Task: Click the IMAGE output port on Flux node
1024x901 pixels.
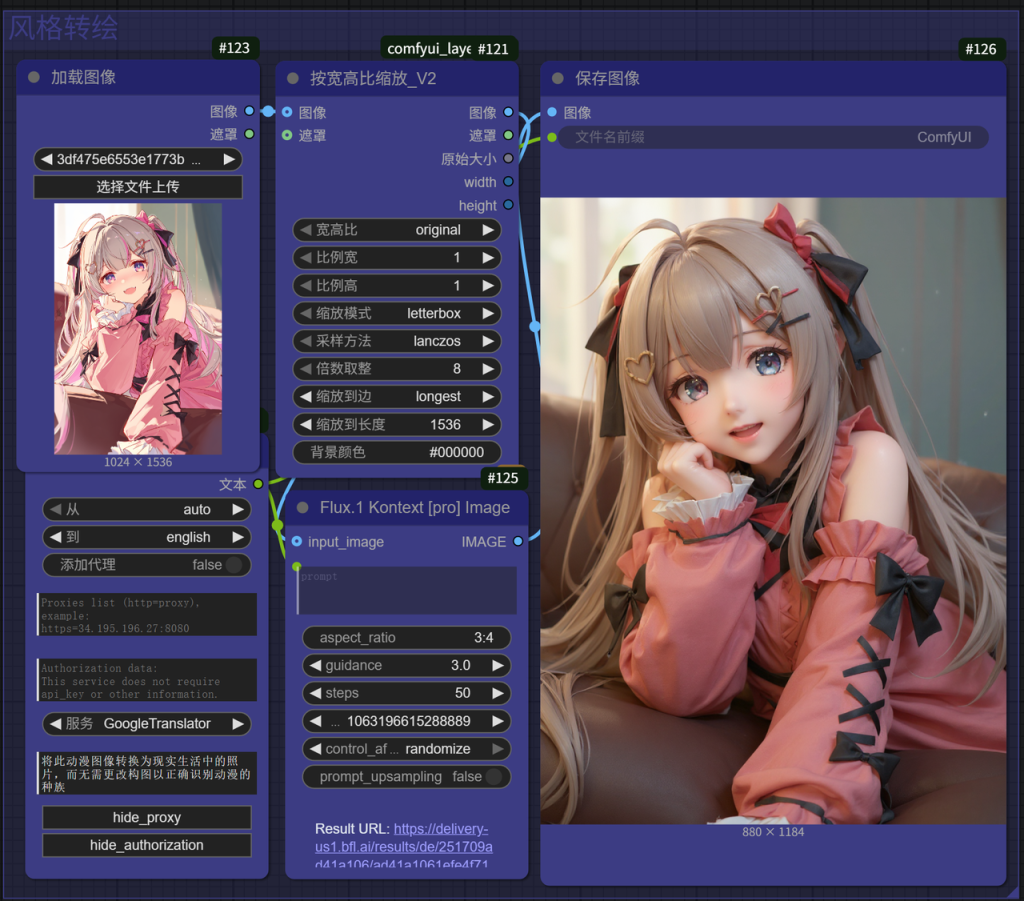Action: pyautogui.click(x=517, y=541)
